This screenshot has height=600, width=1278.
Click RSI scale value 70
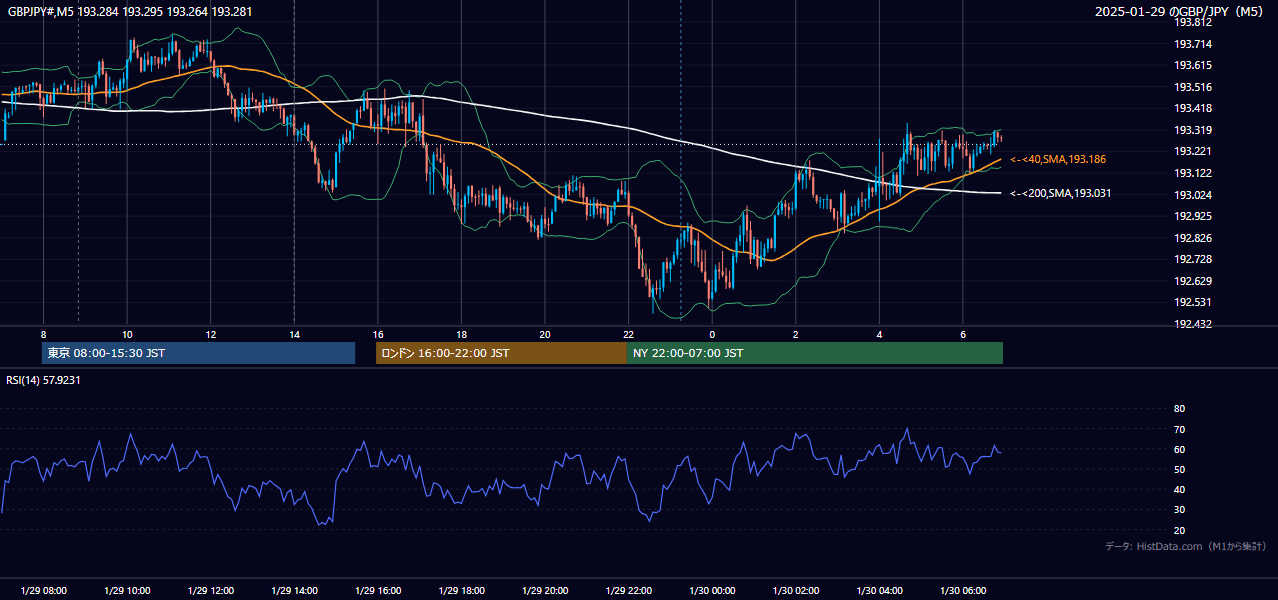point(1179,429)
